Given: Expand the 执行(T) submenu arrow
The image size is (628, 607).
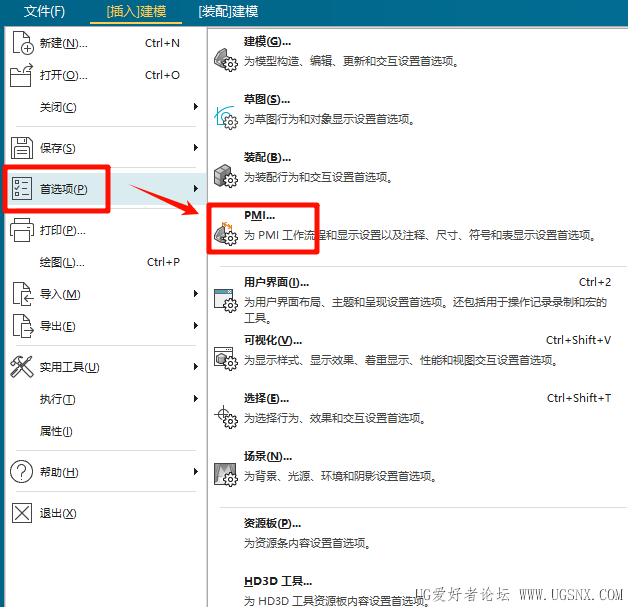Looking at the screenshot, I should tap(195, 399).
